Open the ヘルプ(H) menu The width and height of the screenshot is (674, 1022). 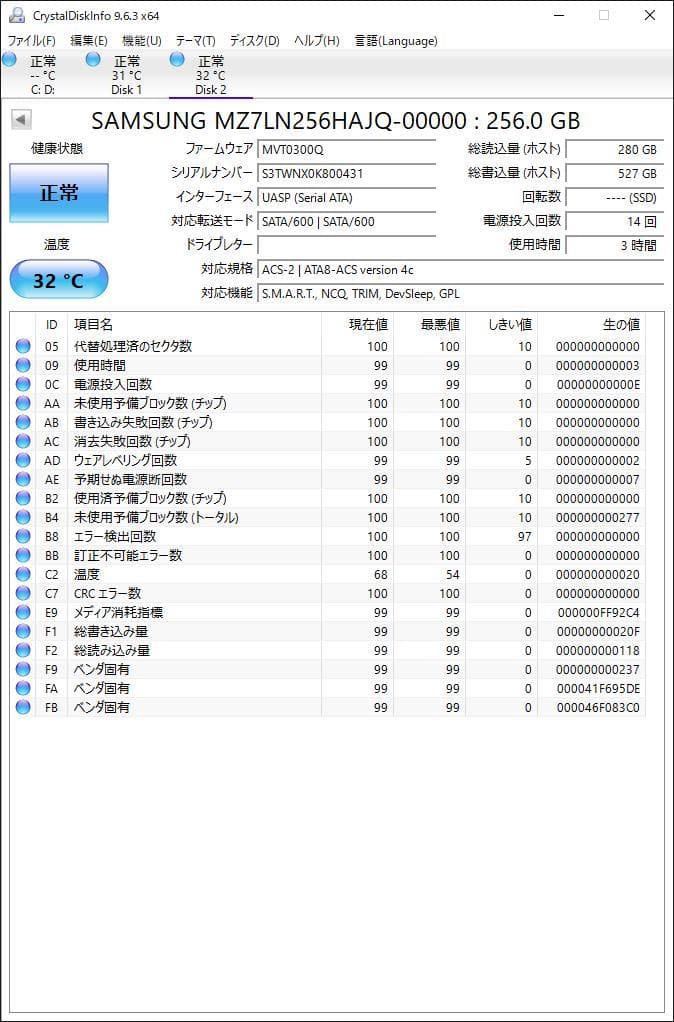(x=317, y=40)
